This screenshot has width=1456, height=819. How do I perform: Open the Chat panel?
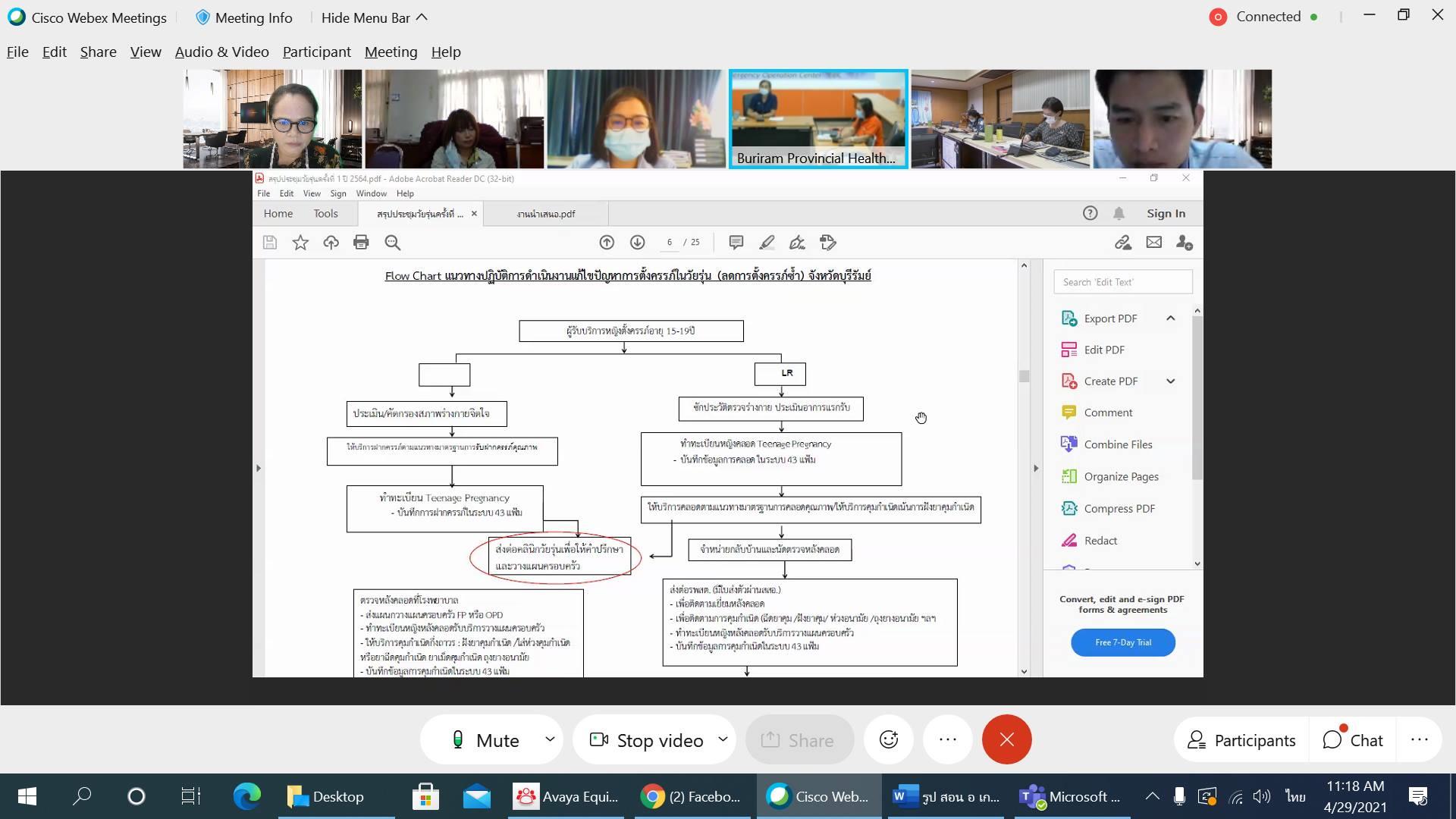pyautogui.click(x=1353, y=740)
